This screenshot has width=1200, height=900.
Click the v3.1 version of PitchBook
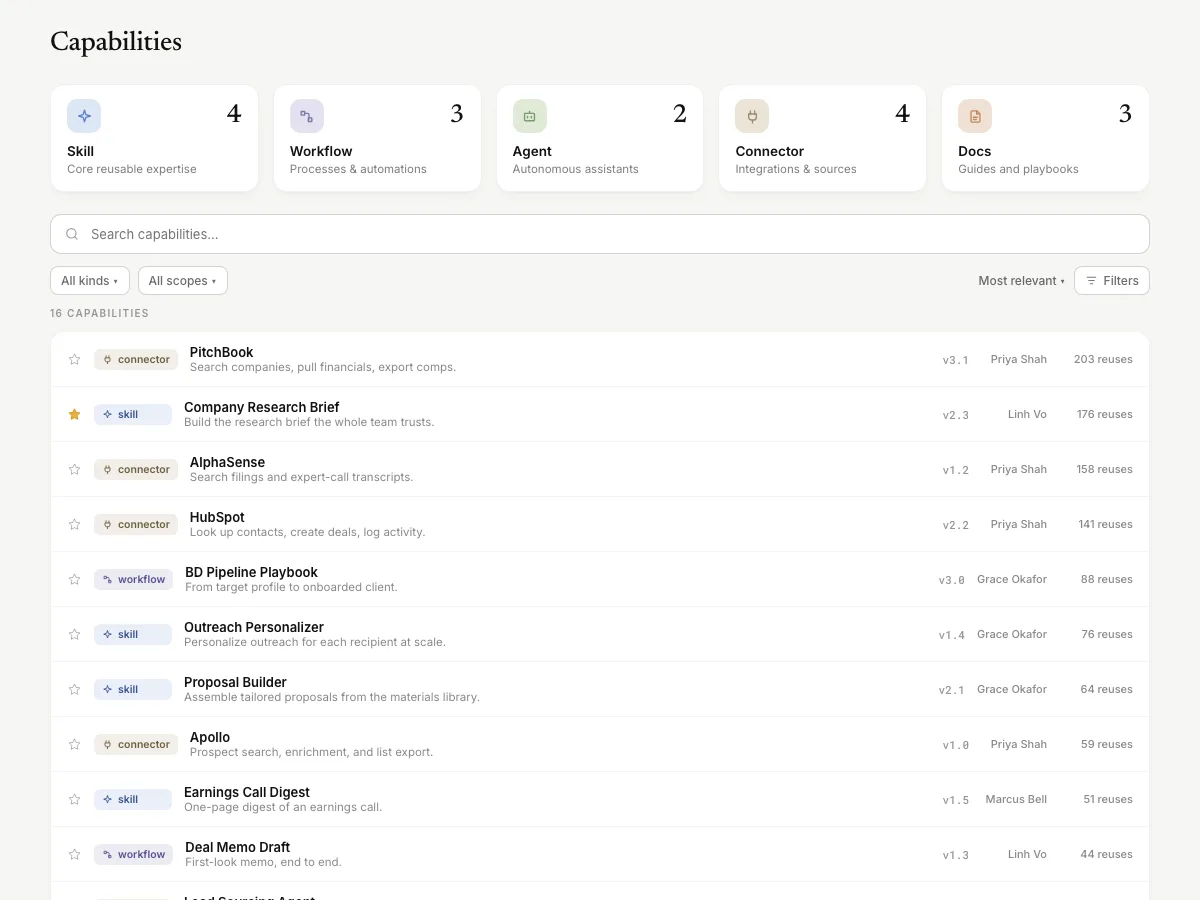[956, 360]
